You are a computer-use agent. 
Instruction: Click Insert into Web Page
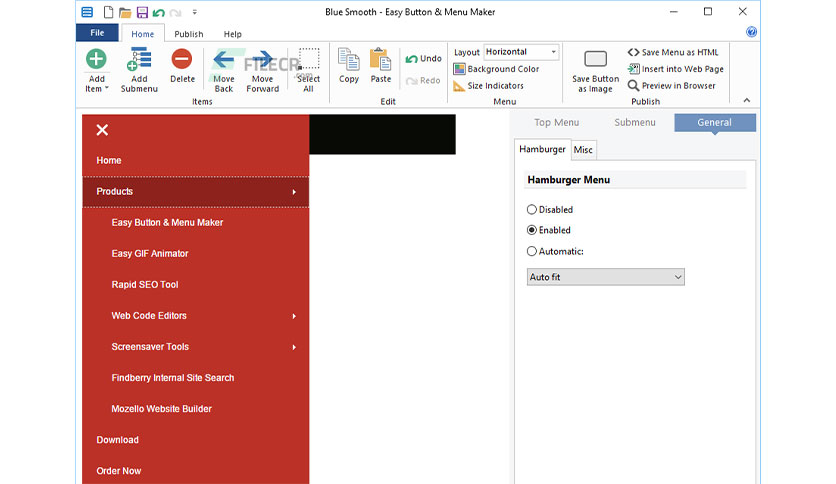pos(676,69)
